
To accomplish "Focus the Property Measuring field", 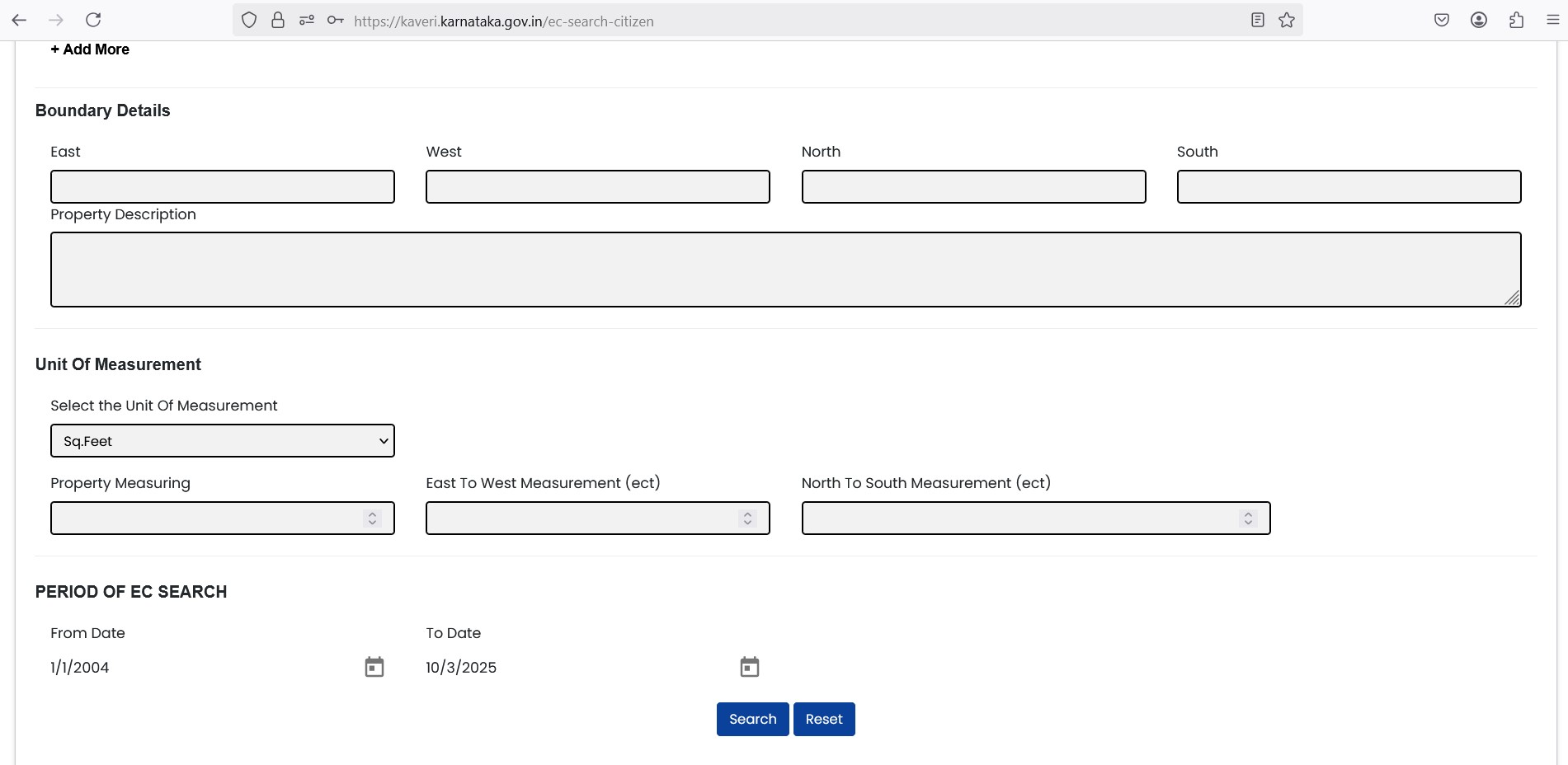I will tap(223, 519).
